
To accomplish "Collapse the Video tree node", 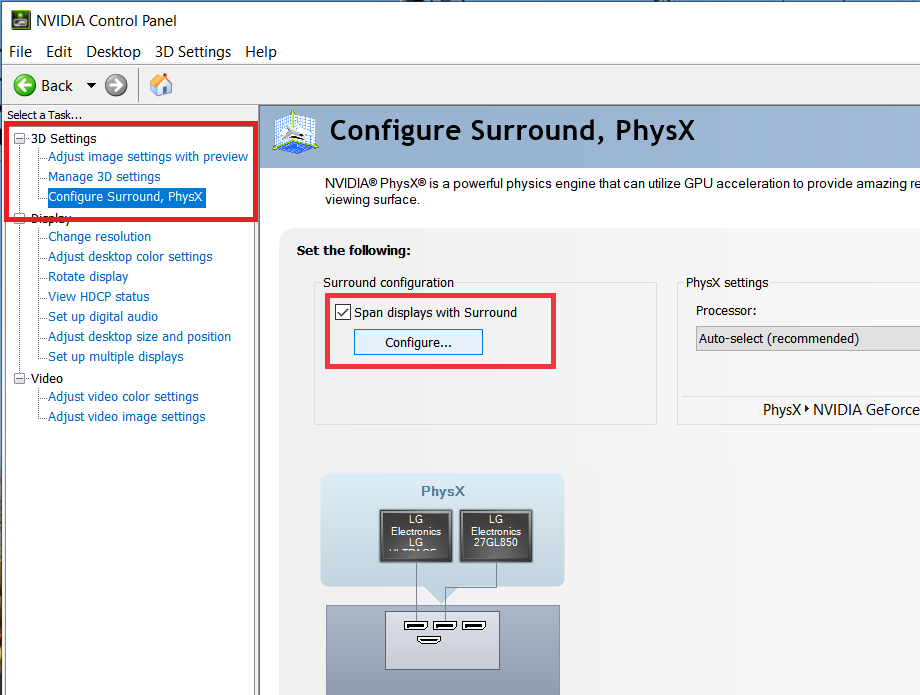I will pos(20,378).
